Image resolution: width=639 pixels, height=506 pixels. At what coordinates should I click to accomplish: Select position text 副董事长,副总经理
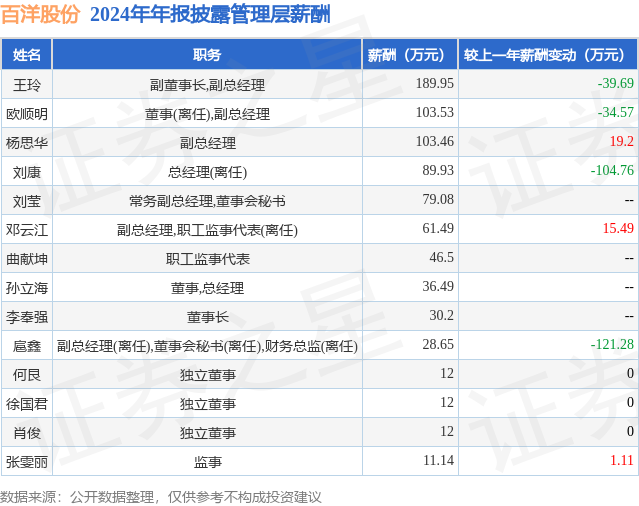pyautogui.click(x=207, y=85)
